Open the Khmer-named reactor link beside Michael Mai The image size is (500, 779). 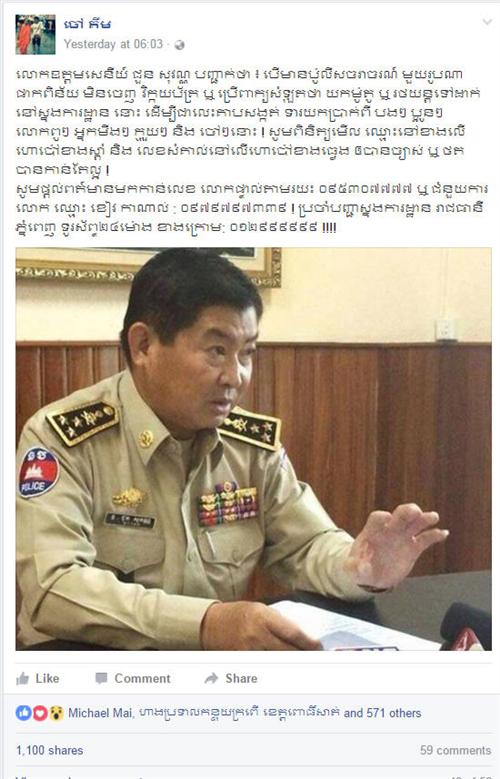pos(238,713)
